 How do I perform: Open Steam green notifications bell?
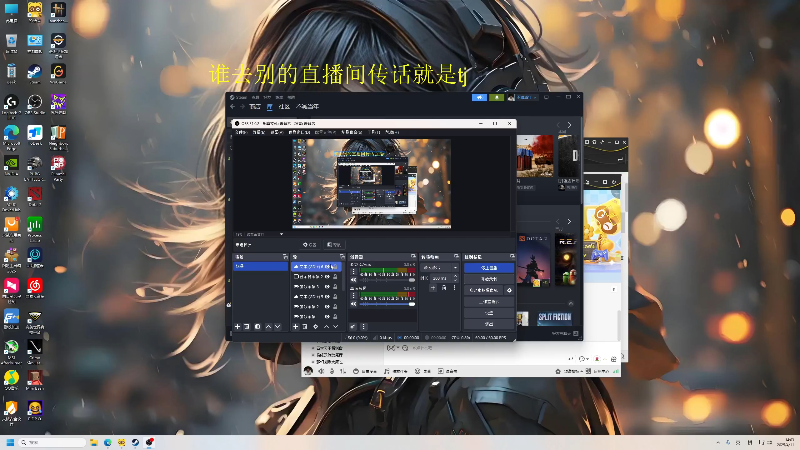pyautogui.click(x=496, y=97)
